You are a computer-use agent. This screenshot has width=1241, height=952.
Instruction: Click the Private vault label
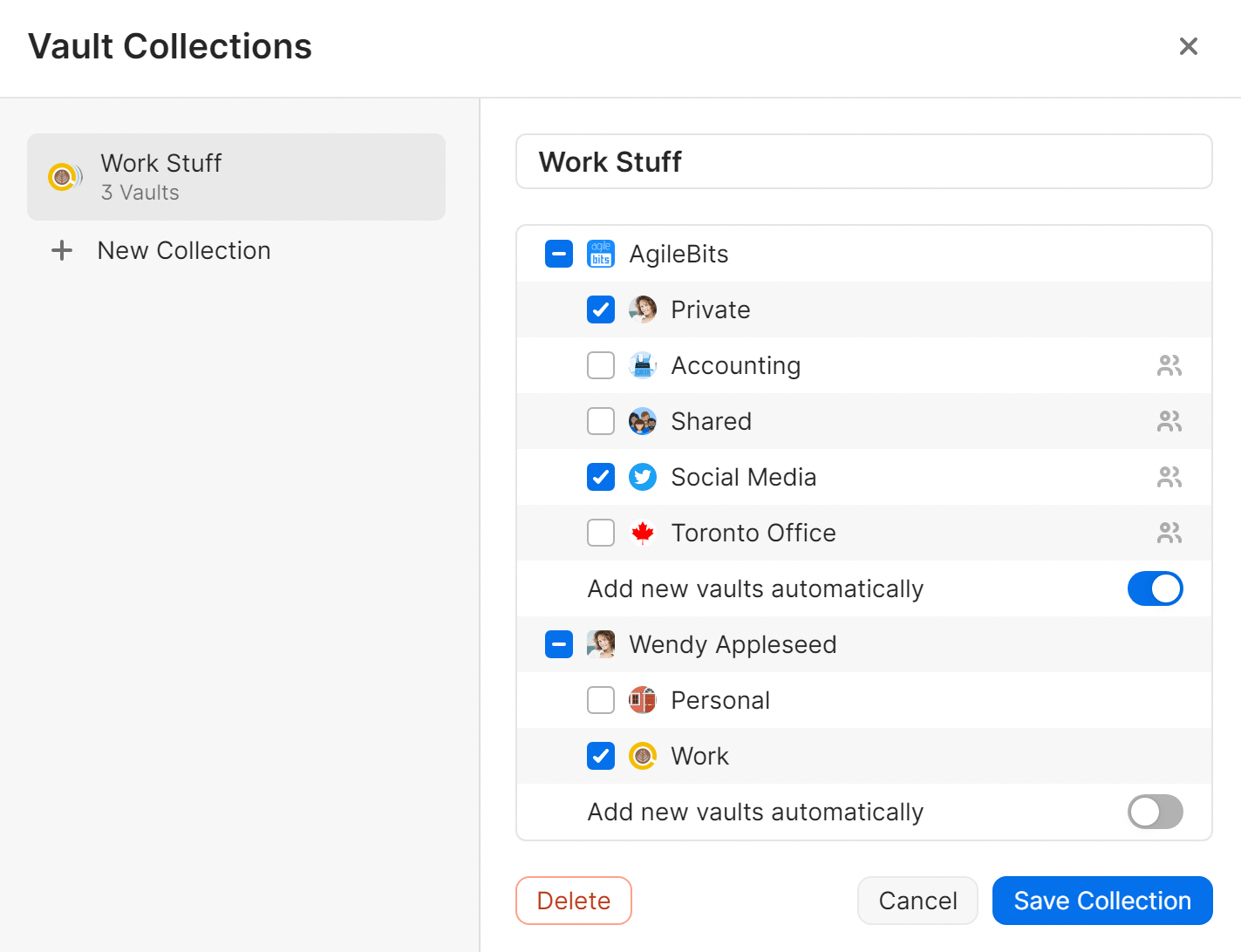coord(711,309)
